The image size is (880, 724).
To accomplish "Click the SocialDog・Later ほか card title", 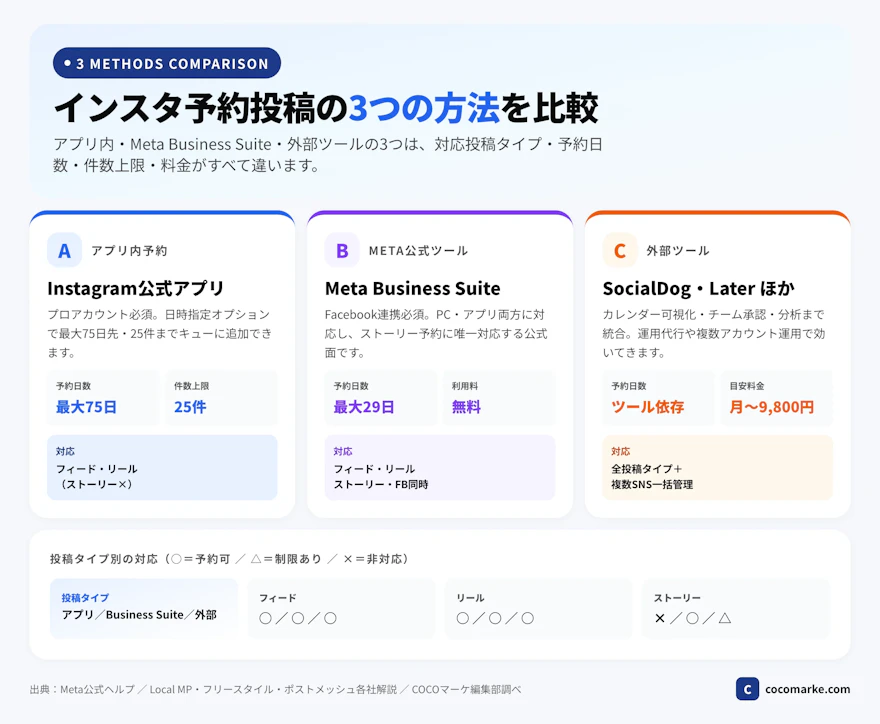I will click(698, 288).
